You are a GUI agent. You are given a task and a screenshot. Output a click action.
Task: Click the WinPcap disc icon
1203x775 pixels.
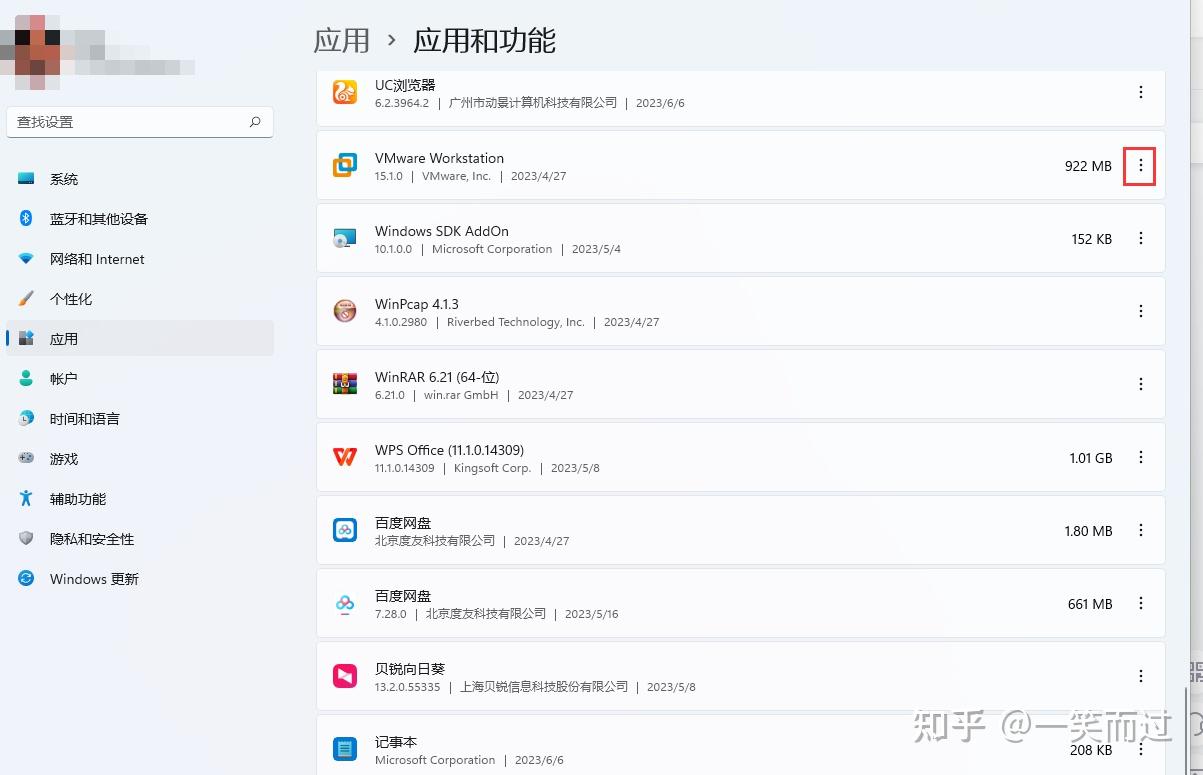click(x=345, y=311)
